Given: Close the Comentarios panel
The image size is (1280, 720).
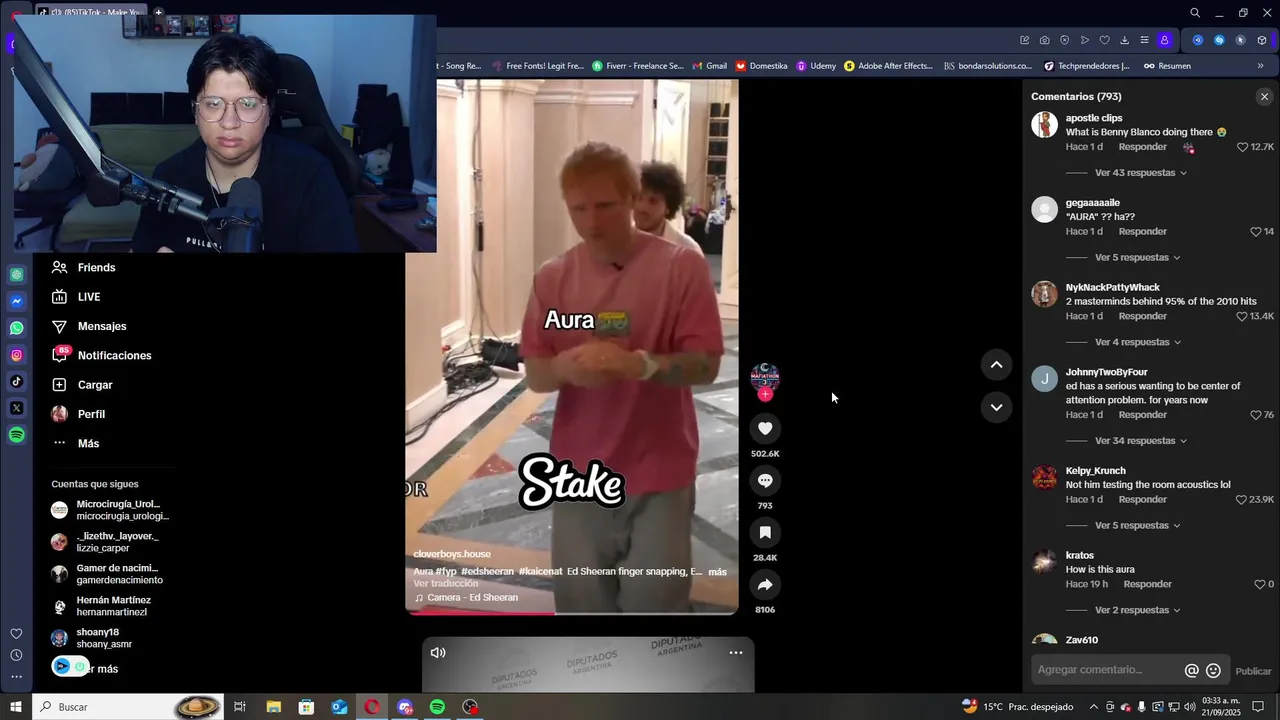Looking at the screenshot, I should tap(1264, 97).
